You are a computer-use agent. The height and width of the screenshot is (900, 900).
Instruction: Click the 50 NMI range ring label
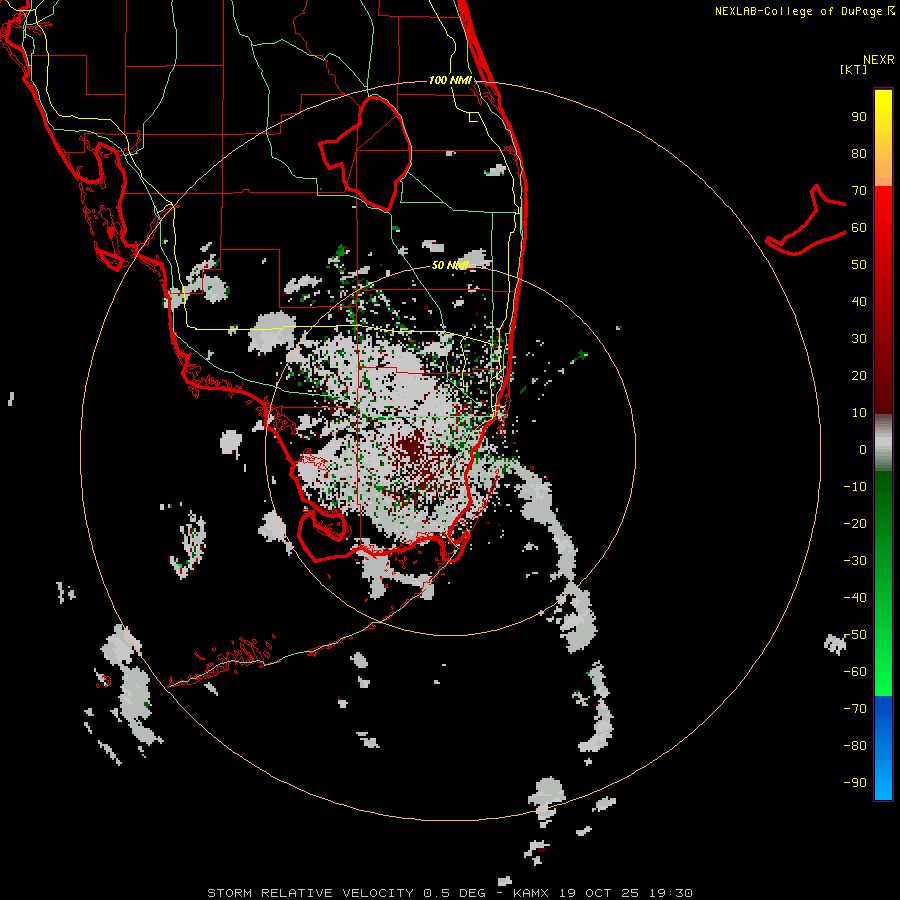click(450, 265)
